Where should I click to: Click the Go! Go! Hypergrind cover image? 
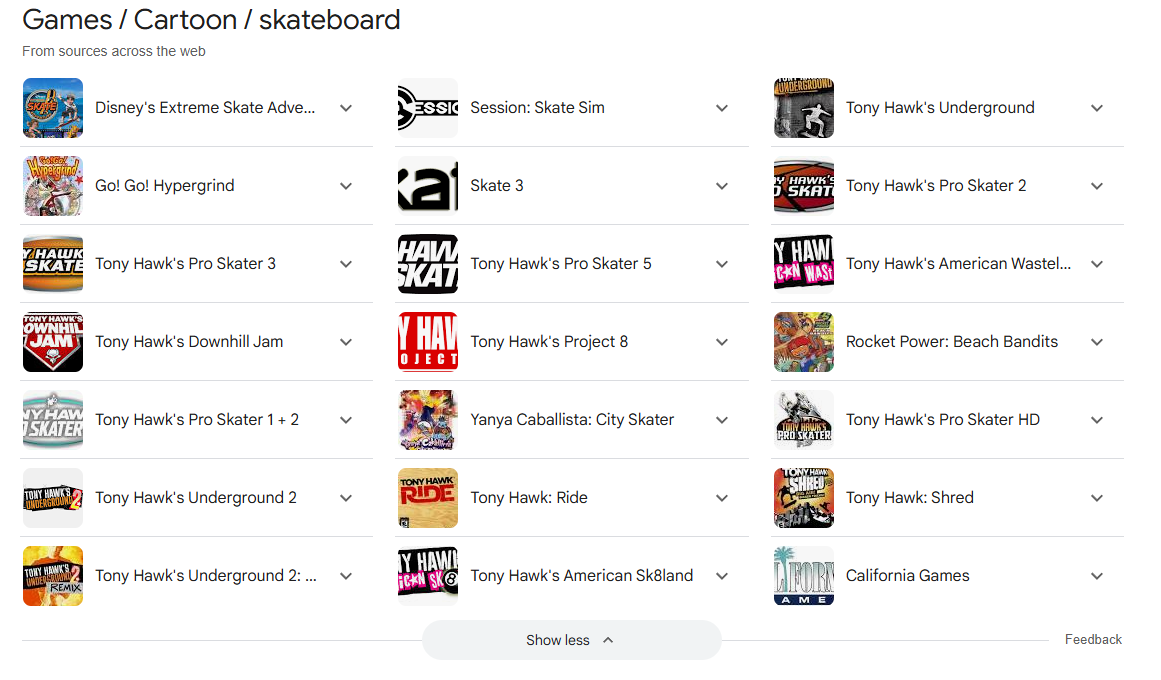pyautogui.click(x=52, y=186)
